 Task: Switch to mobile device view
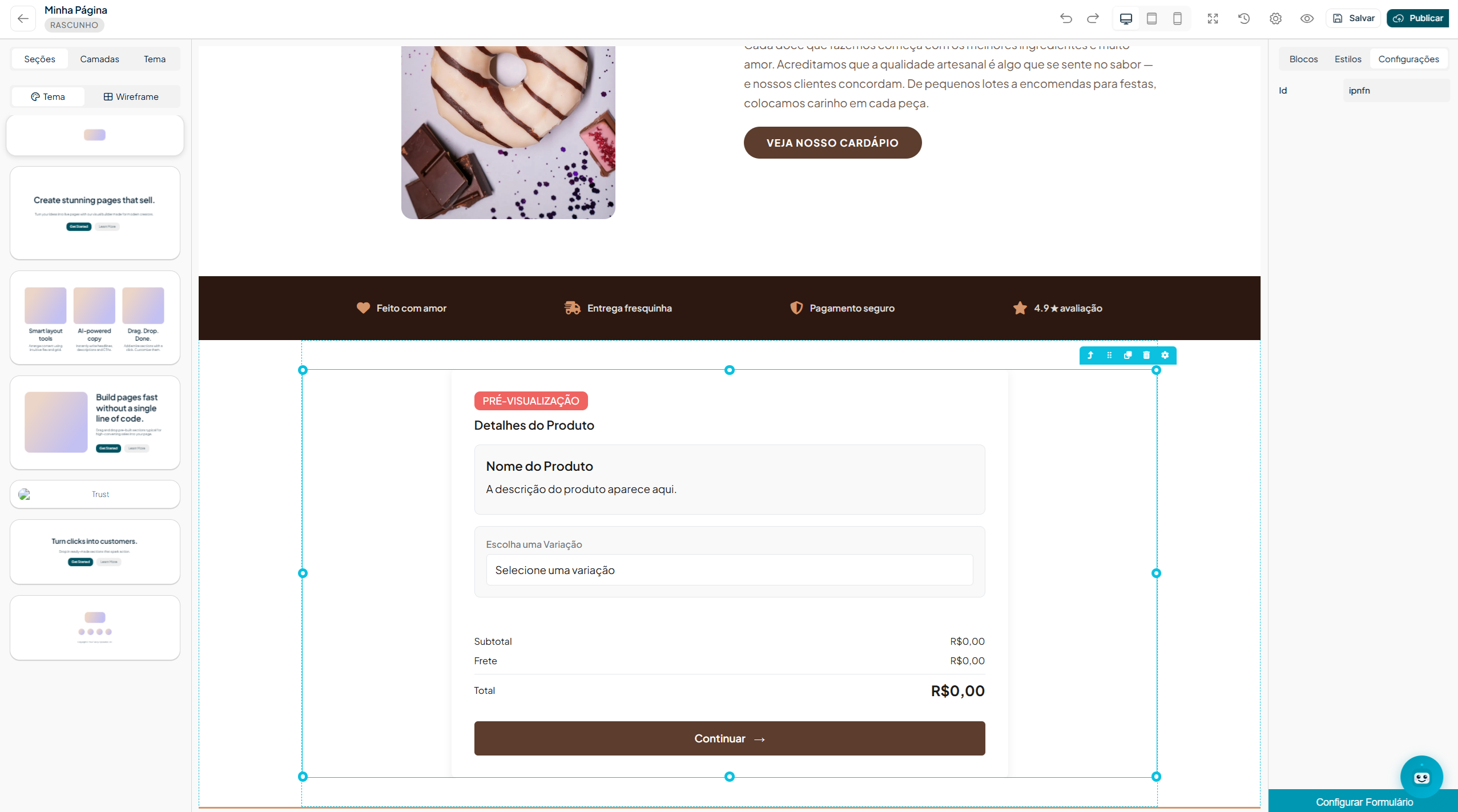coord(1177,18)
